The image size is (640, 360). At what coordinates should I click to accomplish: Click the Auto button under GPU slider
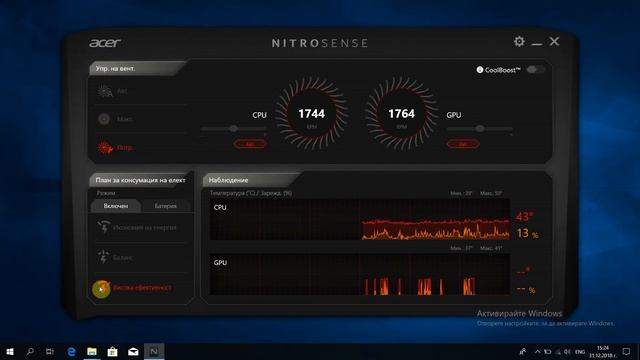[462, 144]
